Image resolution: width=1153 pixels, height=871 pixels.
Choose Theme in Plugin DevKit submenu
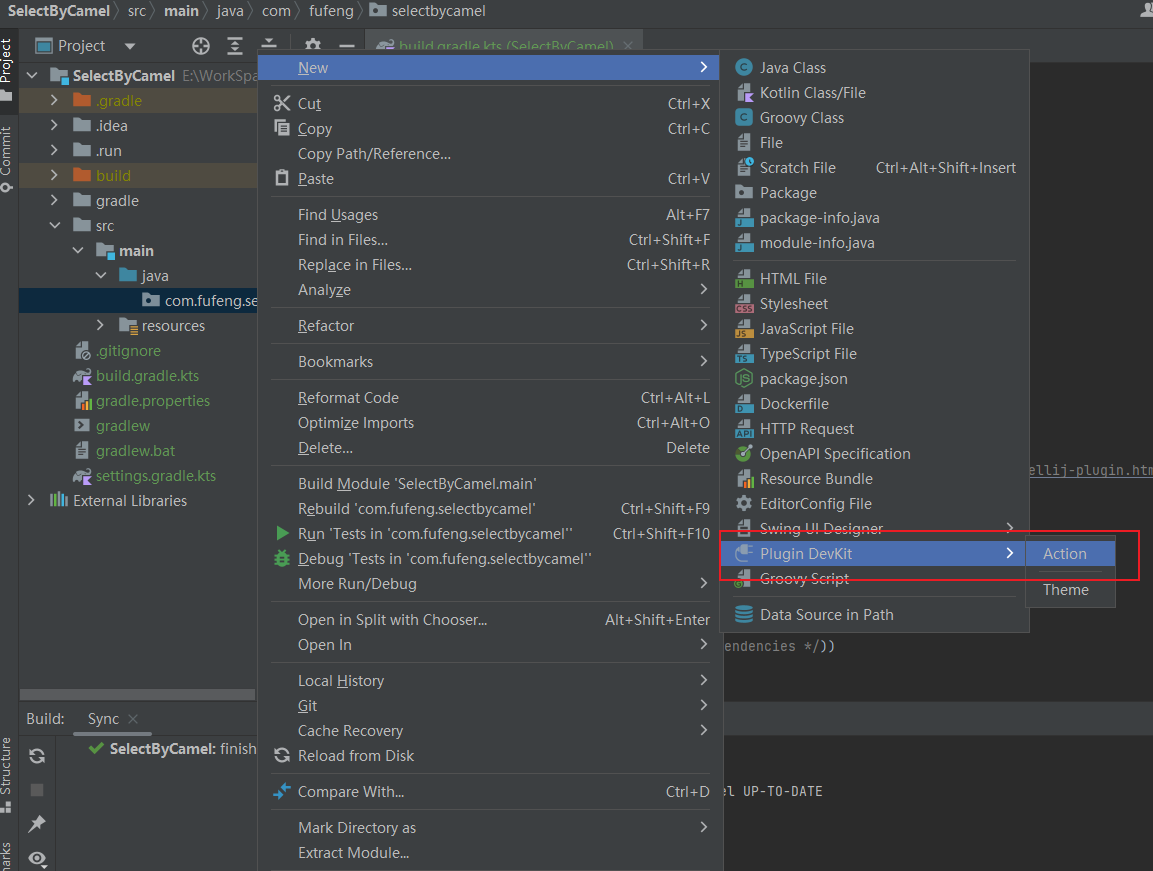(x=1071, y=590)
